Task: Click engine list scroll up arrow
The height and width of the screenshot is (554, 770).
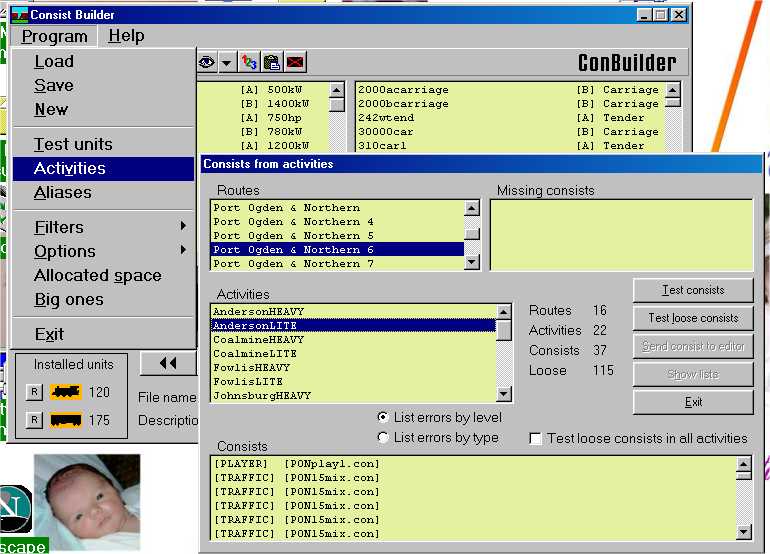Action: pyautogui.click(x=336, y=90)
